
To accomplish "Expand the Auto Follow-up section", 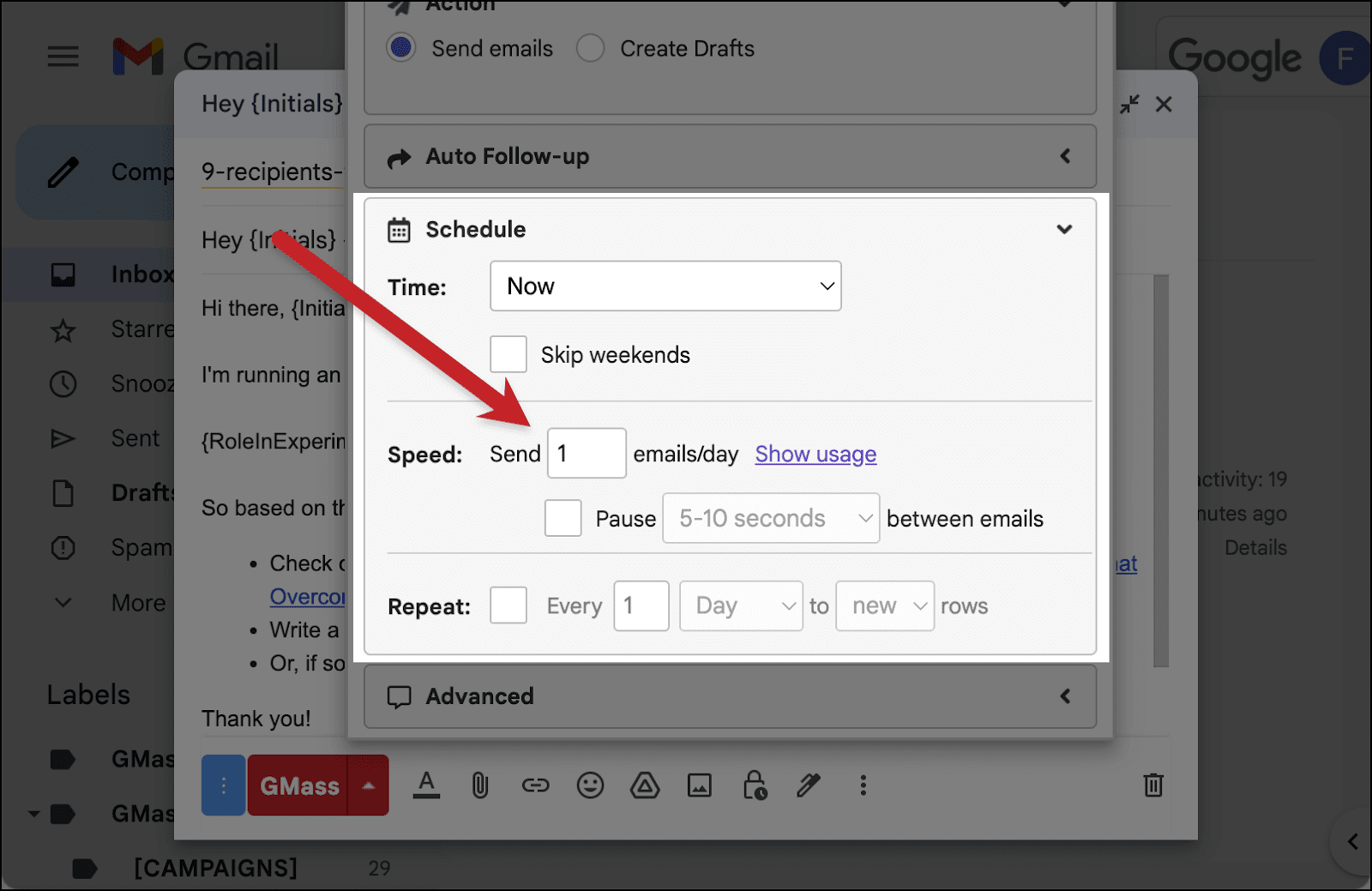I will (x=731, y=156).
